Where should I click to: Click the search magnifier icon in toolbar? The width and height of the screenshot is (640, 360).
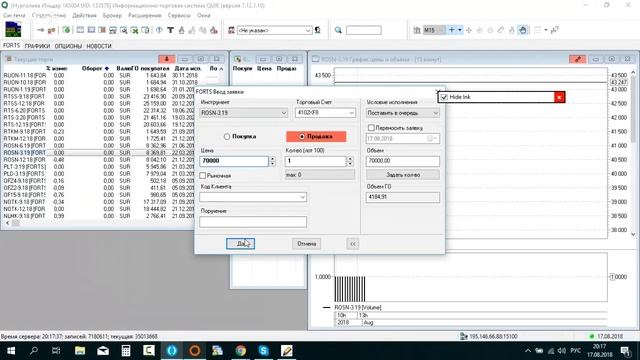point(338,30)
